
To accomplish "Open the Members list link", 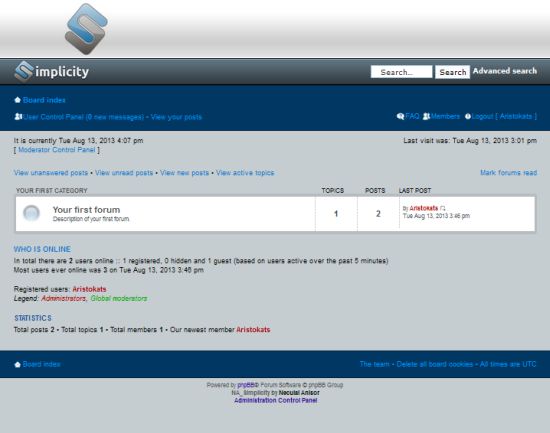I will click(445, 116).
